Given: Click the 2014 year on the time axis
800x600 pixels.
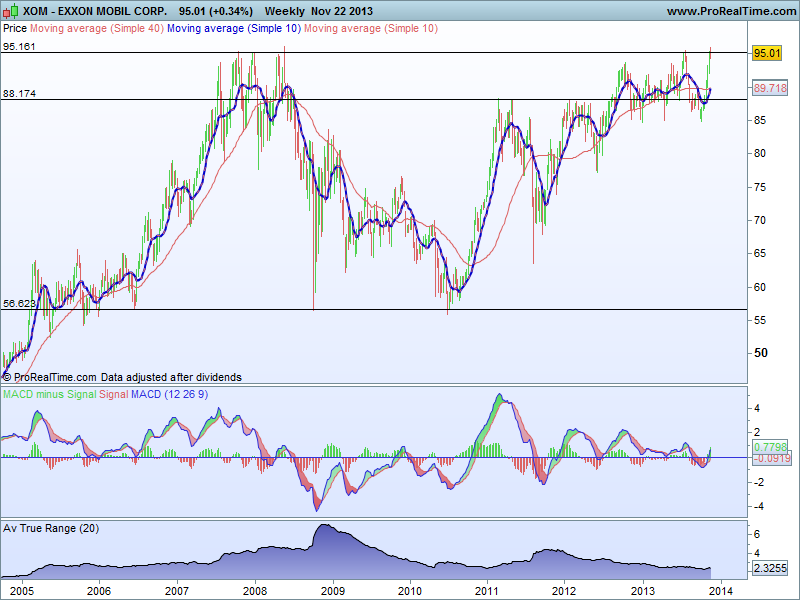Looking at the screenshot, I should [720, 591].
